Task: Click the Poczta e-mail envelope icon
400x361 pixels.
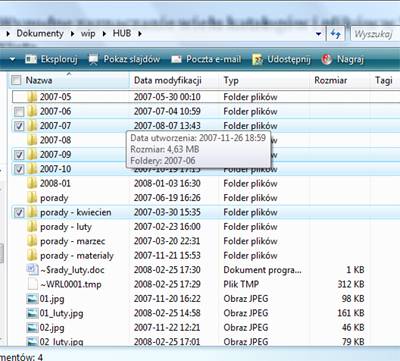Action: [176, 60]
